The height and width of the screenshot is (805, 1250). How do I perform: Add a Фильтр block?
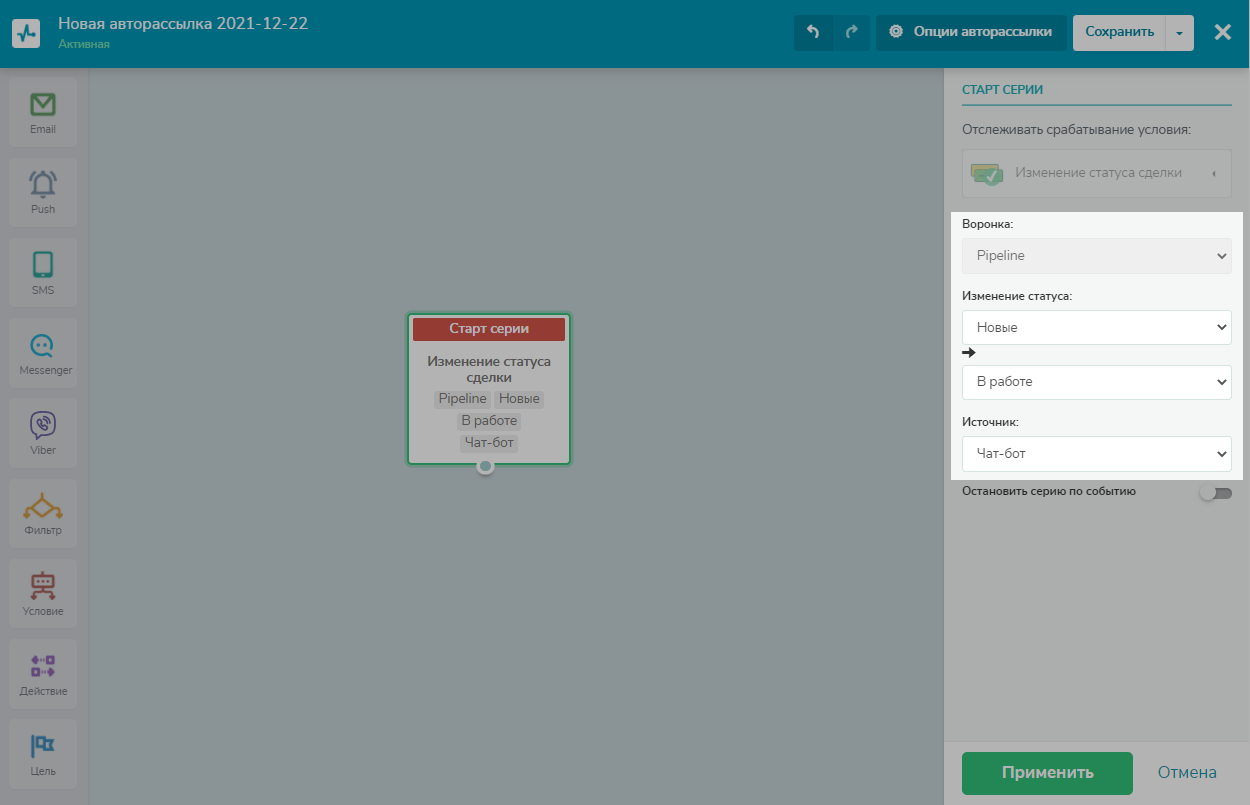pos(43,514)
